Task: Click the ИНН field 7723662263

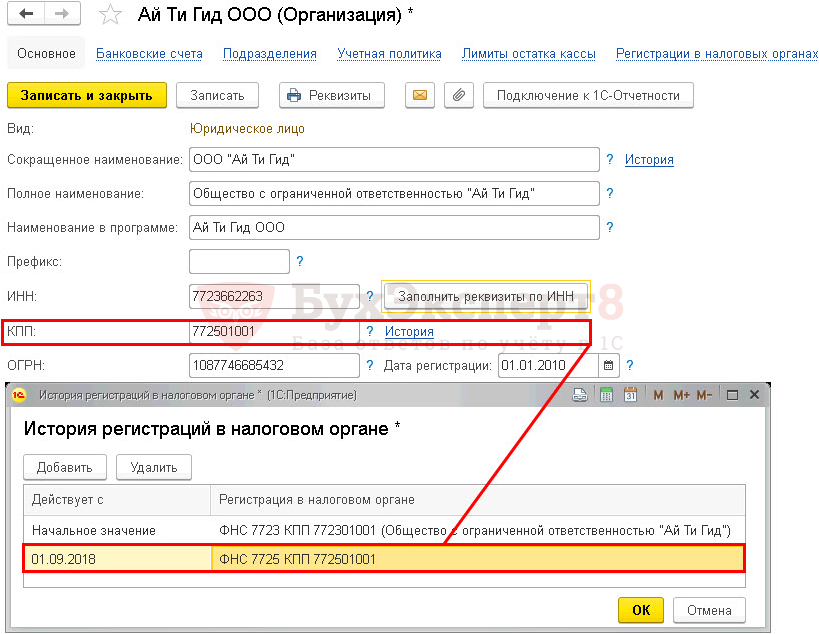Action: pos(274,296)
